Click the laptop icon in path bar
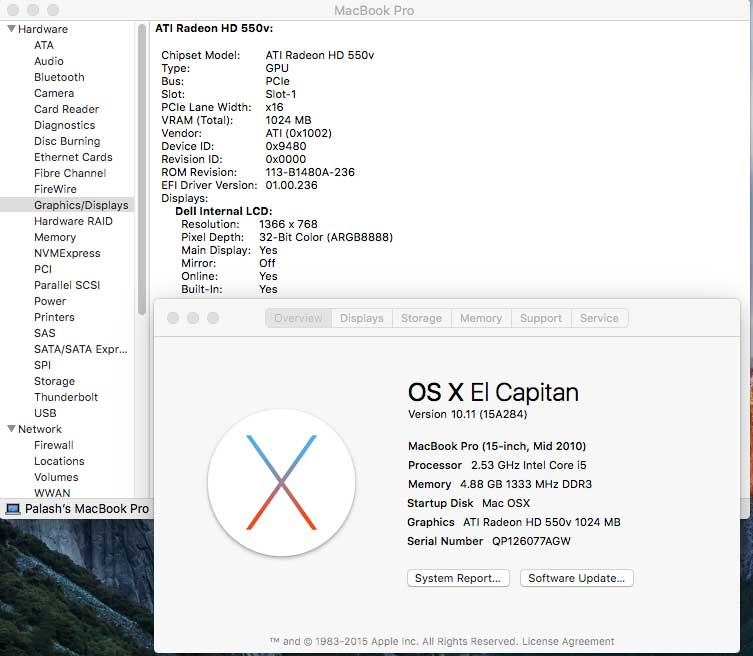The height and width of the screenshot is (656, 753). click(12, 509)
